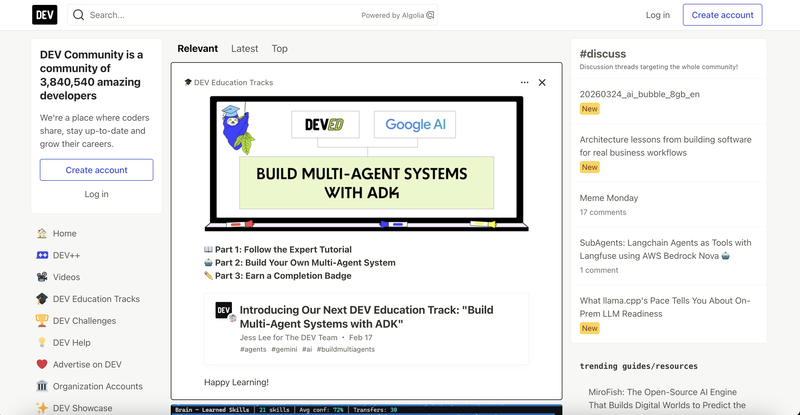800x415 pixels.
Task: Open DEV Challenges trophy item
Action: 84,321
